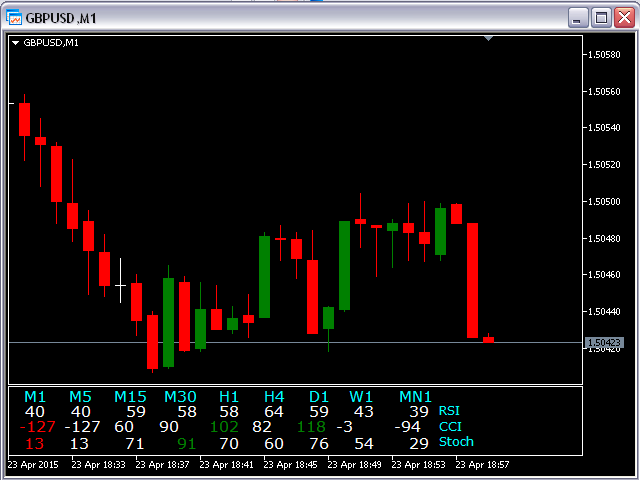
Task: Close the GBPUSD,M1 chart window
Action: pyautogui.click(x=624, y=18)
